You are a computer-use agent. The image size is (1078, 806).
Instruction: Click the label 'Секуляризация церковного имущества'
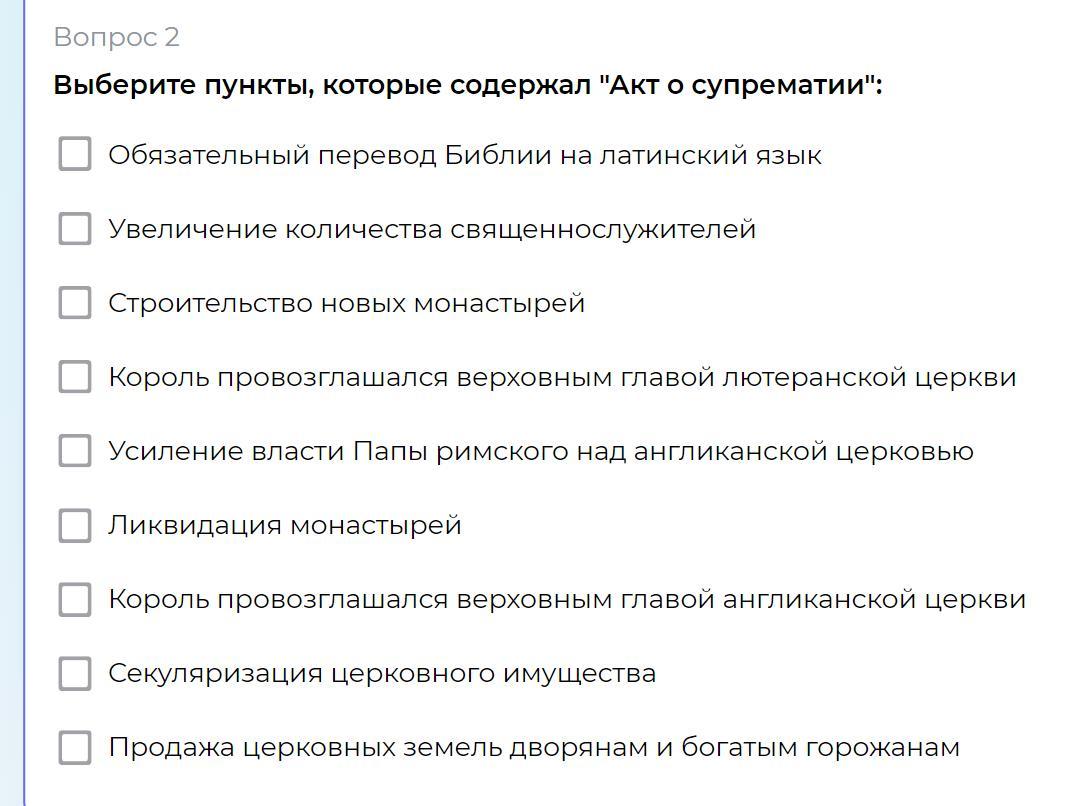[382, 674]
